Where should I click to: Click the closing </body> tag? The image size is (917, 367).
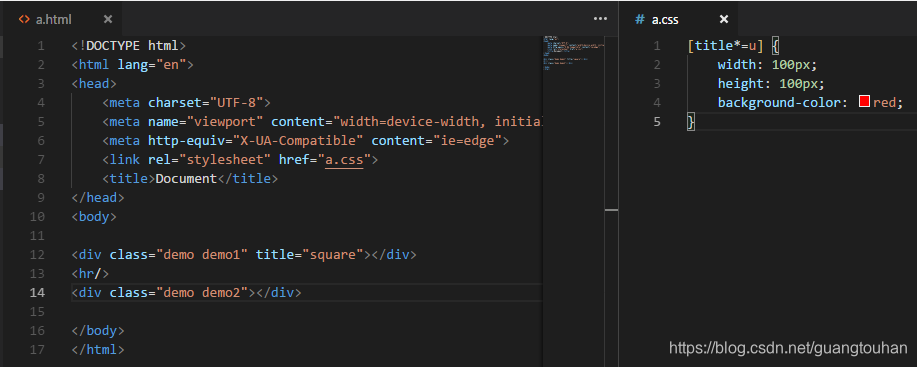[x=98, y=331]
